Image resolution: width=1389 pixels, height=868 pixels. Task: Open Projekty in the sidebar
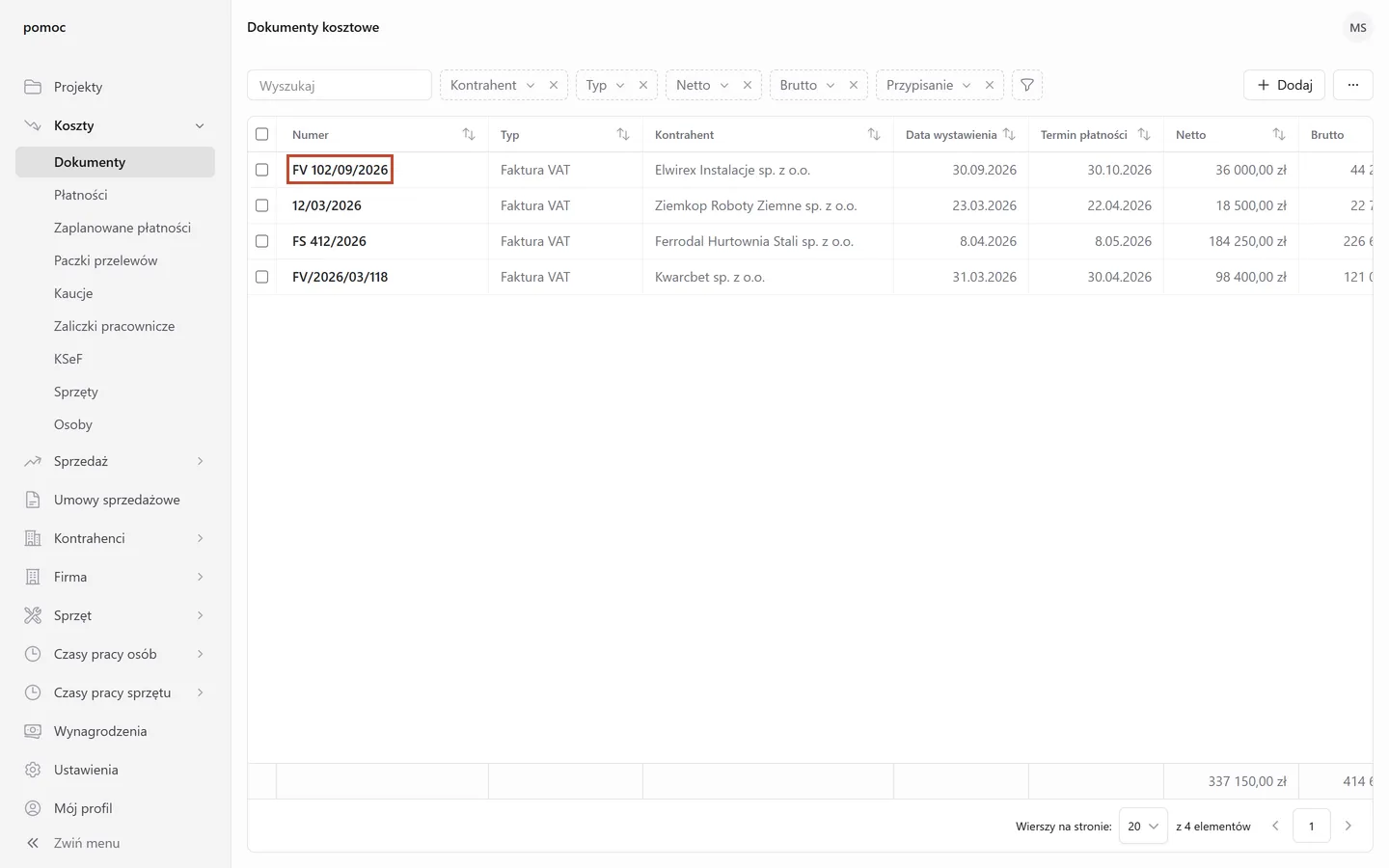pos(115,87)
